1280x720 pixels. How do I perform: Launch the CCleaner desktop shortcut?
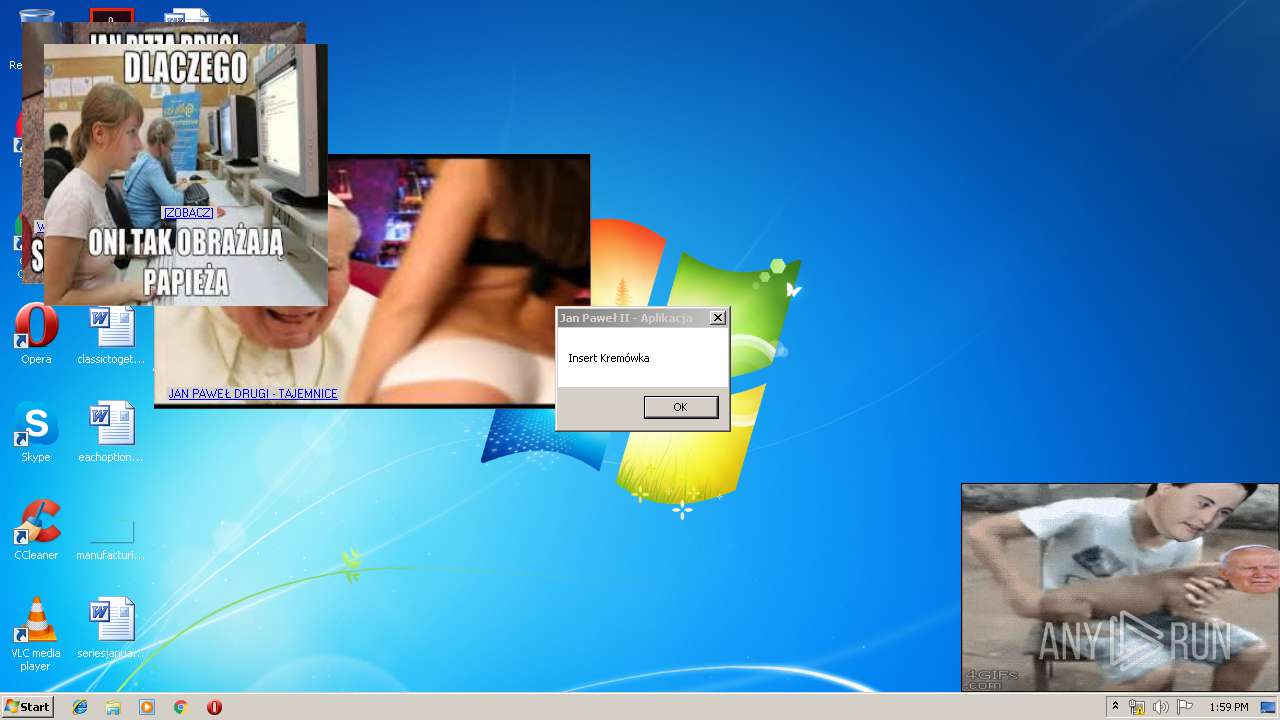point(36,531)
